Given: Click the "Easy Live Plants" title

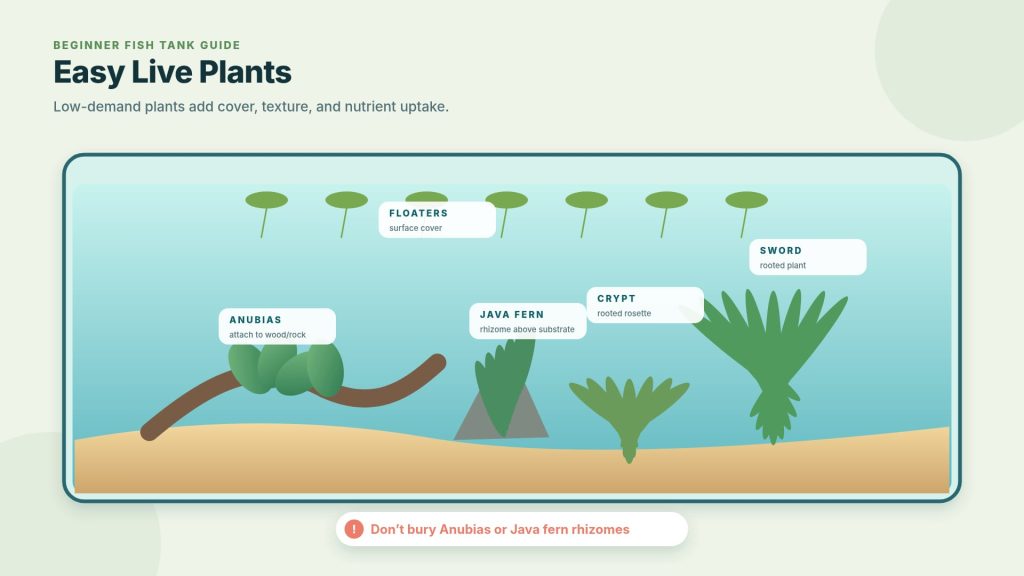Looking at the screenshot, I should [x=172, y=72].
